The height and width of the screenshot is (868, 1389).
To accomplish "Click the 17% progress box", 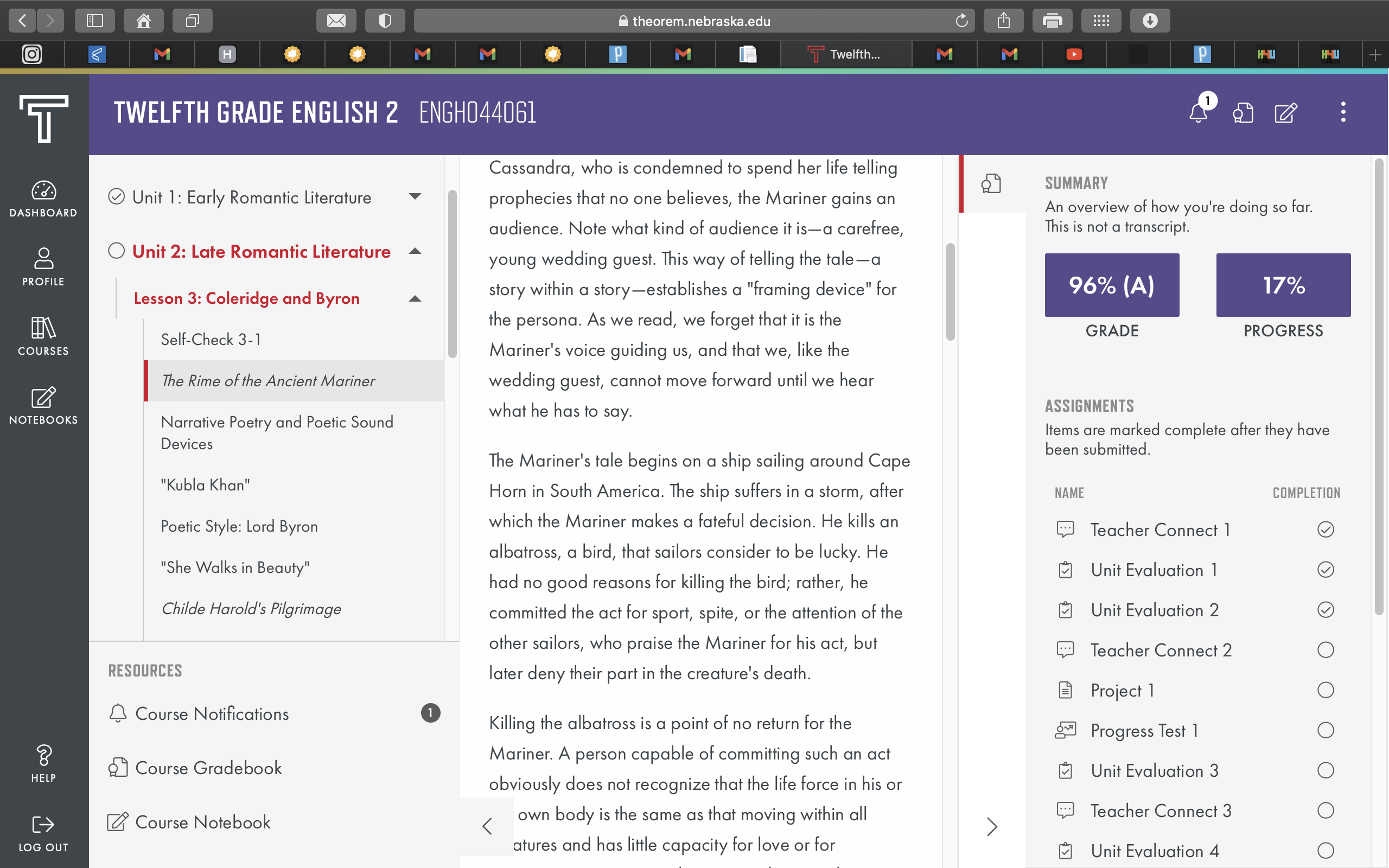I will 1283,285.
